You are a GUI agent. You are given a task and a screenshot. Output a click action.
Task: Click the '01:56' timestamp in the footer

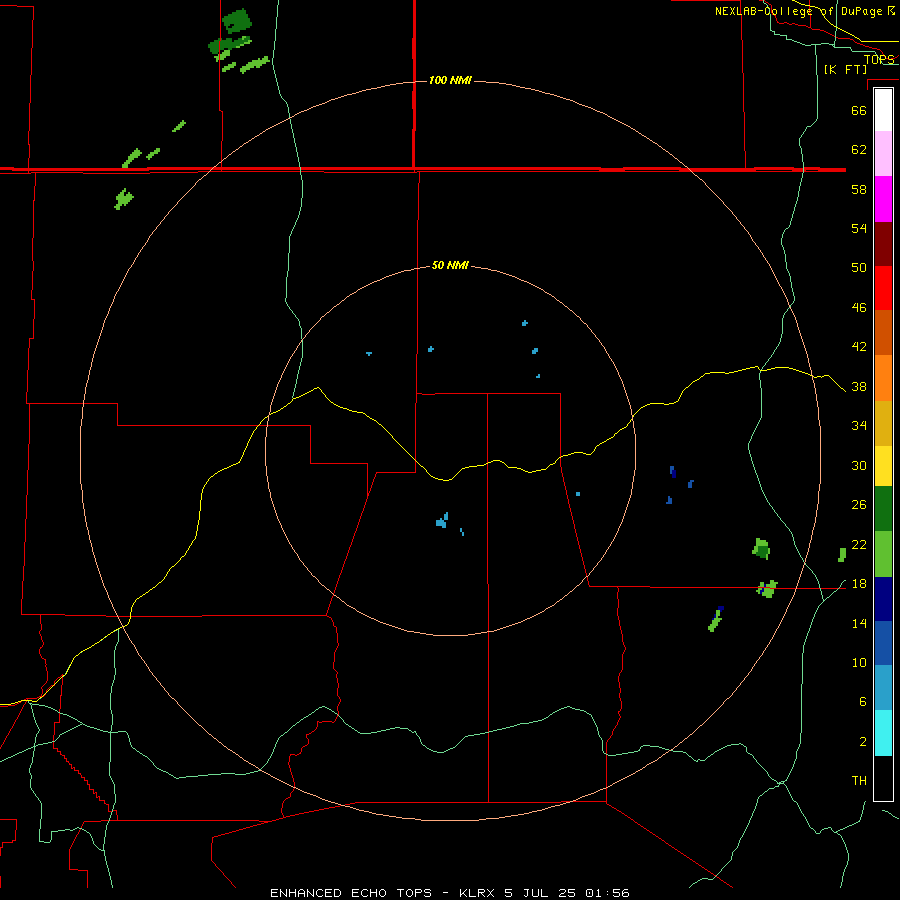(607, 893)
